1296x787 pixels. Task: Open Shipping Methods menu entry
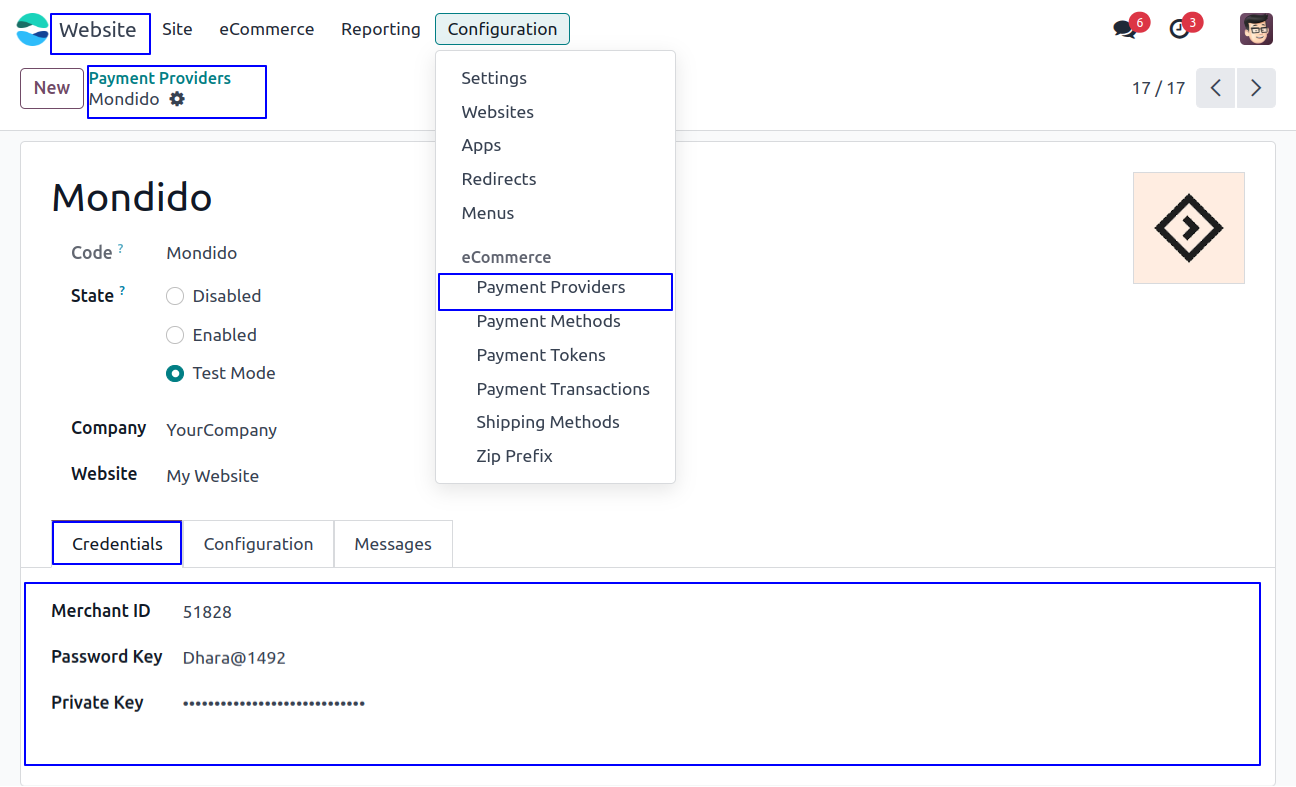tap(548, 422)
